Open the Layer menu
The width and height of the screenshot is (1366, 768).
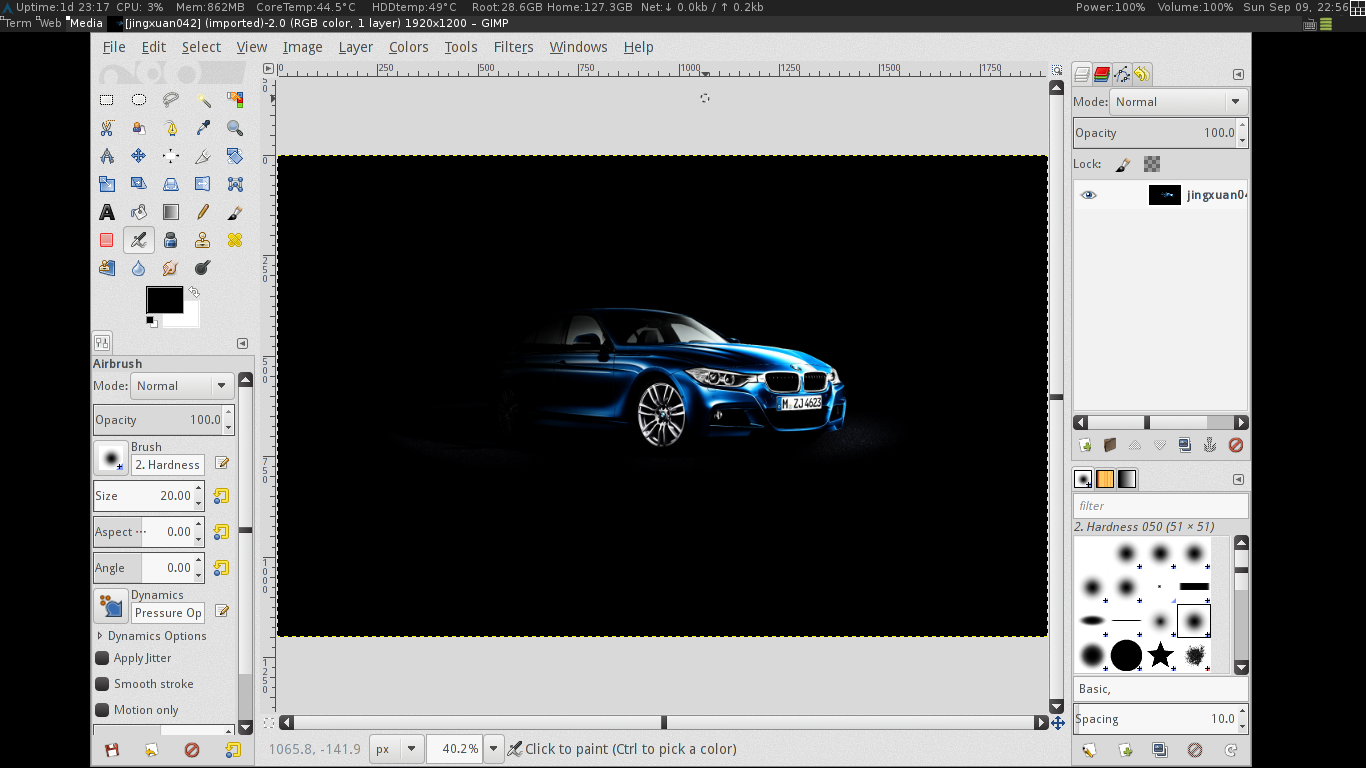coord(355,47)
